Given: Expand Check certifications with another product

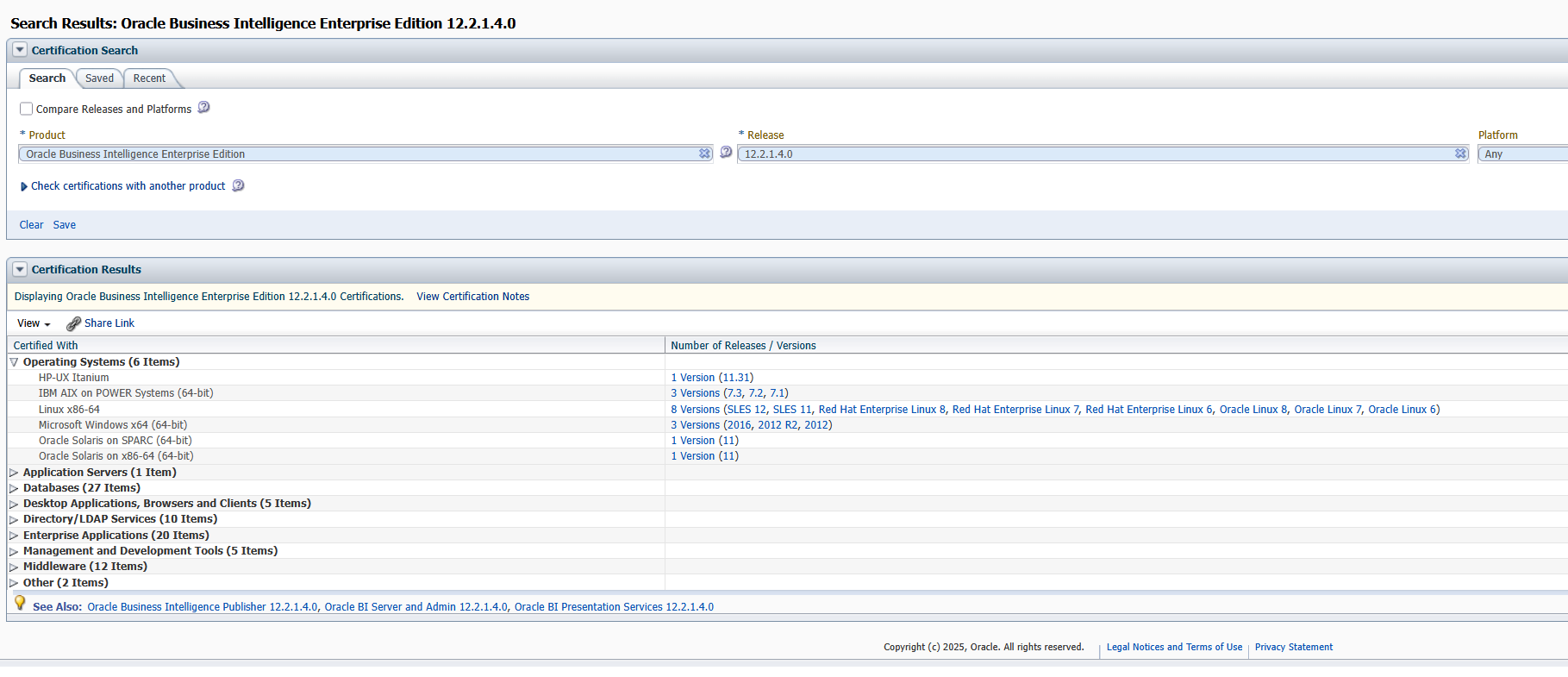Looking at the screenshot, I should coord(24,186).
